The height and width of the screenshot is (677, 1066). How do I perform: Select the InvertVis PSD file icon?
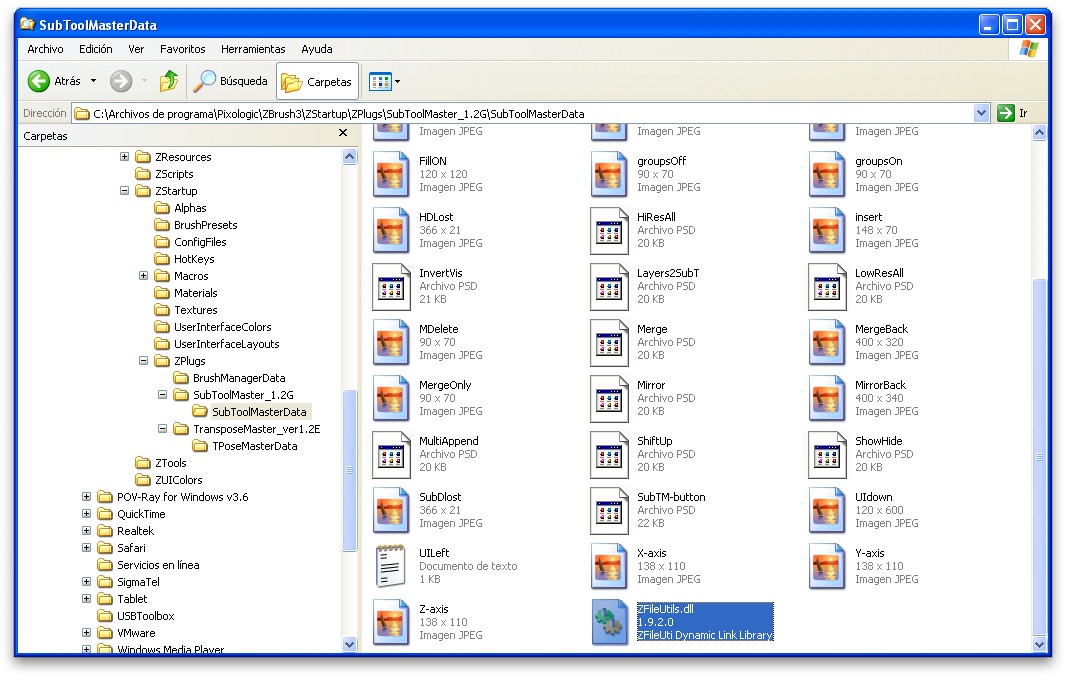click(x=392, y=287)
